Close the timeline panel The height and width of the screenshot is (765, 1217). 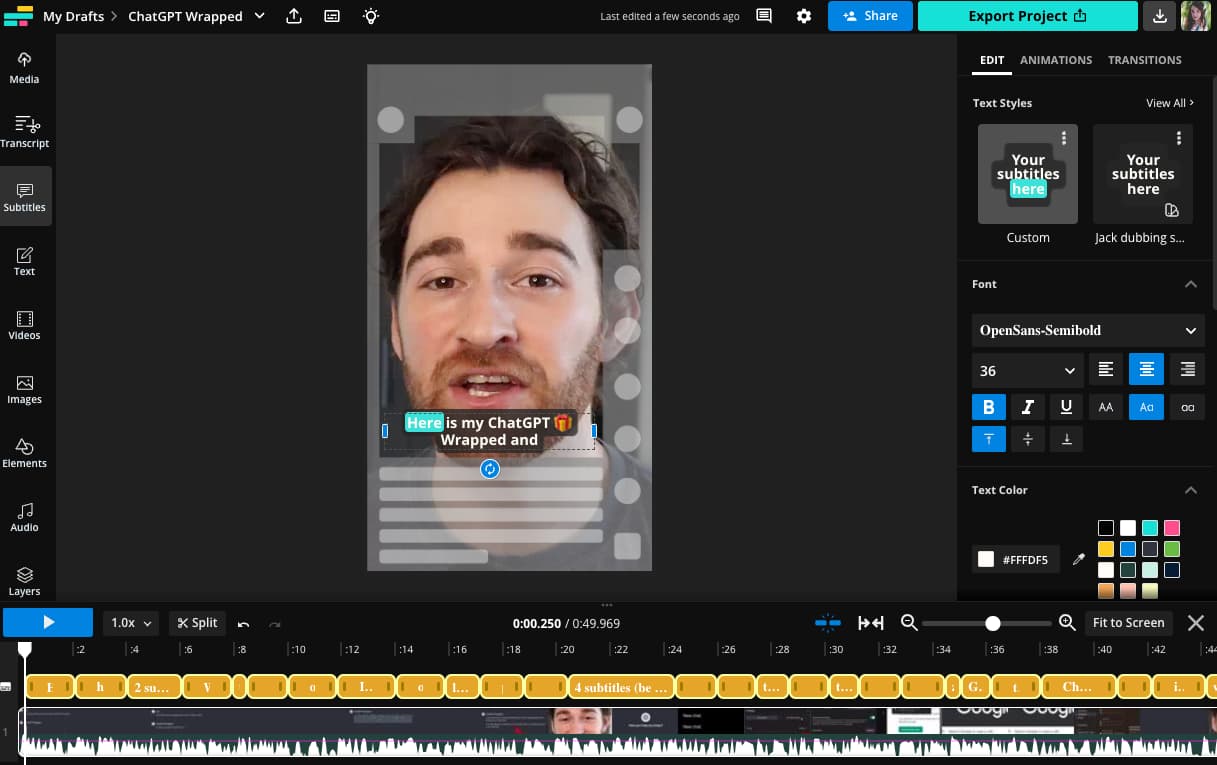coord(1195,623)
